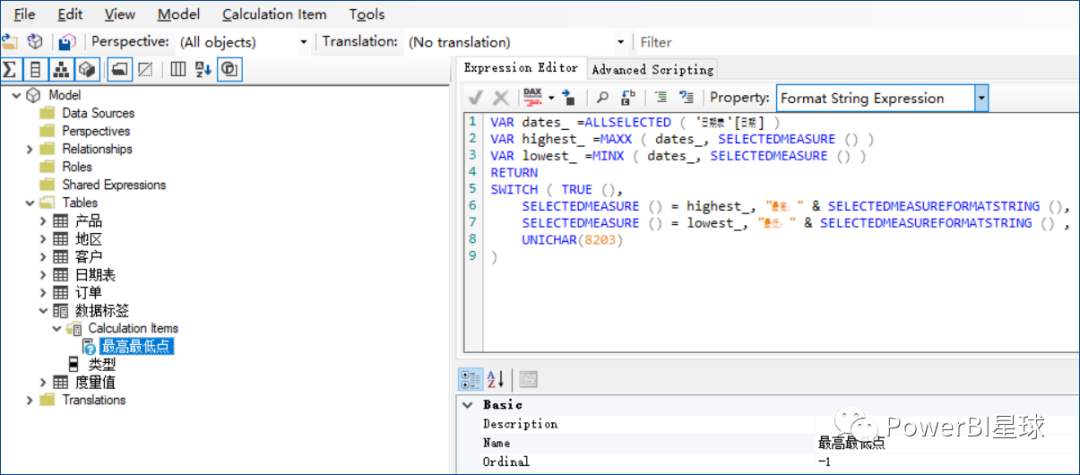Open the File menu
Screen dimensions: 1080x475
coord(24,14)
